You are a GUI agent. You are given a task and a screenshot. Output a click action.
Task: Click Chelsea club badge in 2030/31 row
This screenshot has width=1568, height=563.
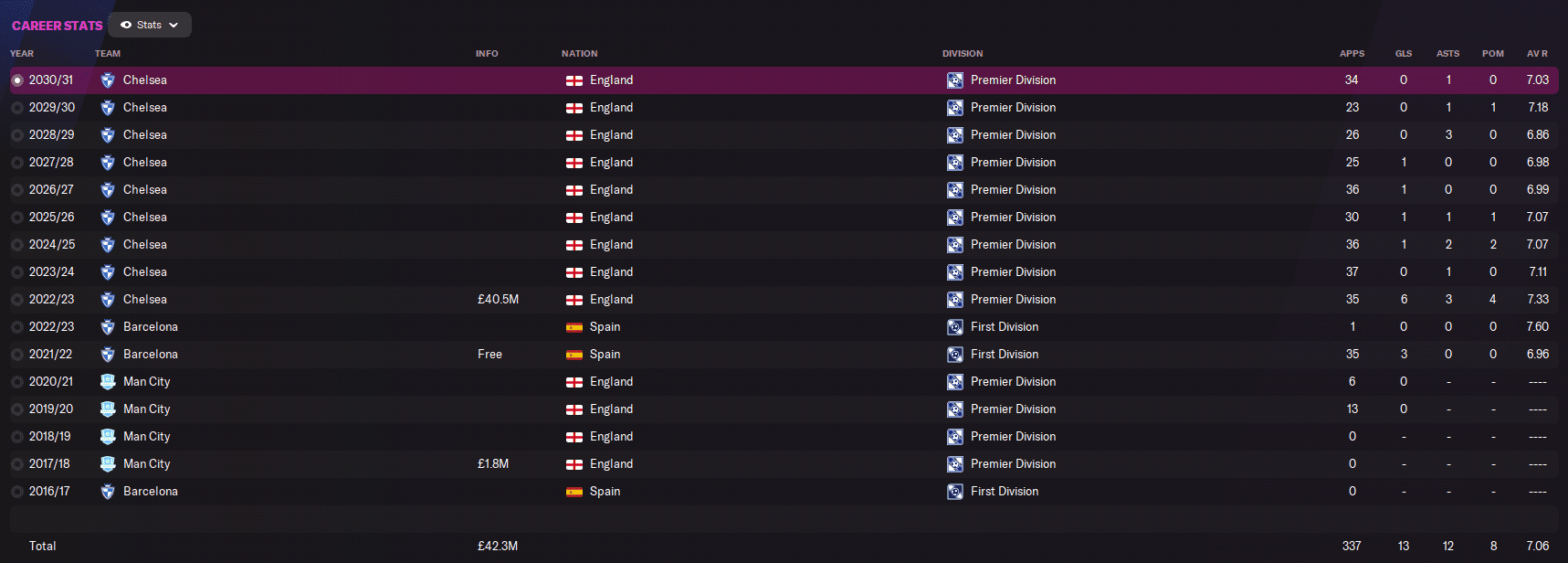[x=108, y=80]
